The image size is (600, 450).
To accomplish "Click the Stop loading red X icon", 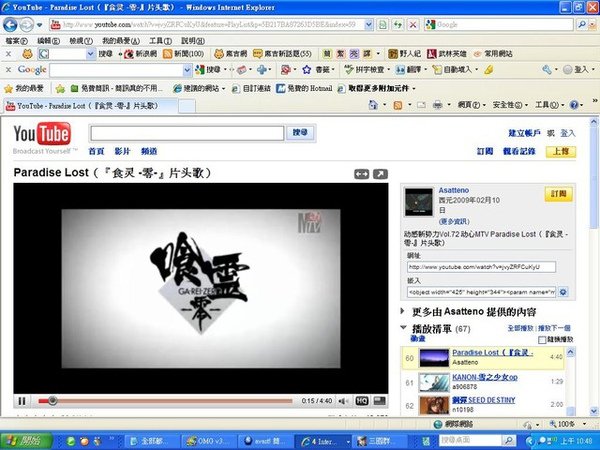I will 413,25.
